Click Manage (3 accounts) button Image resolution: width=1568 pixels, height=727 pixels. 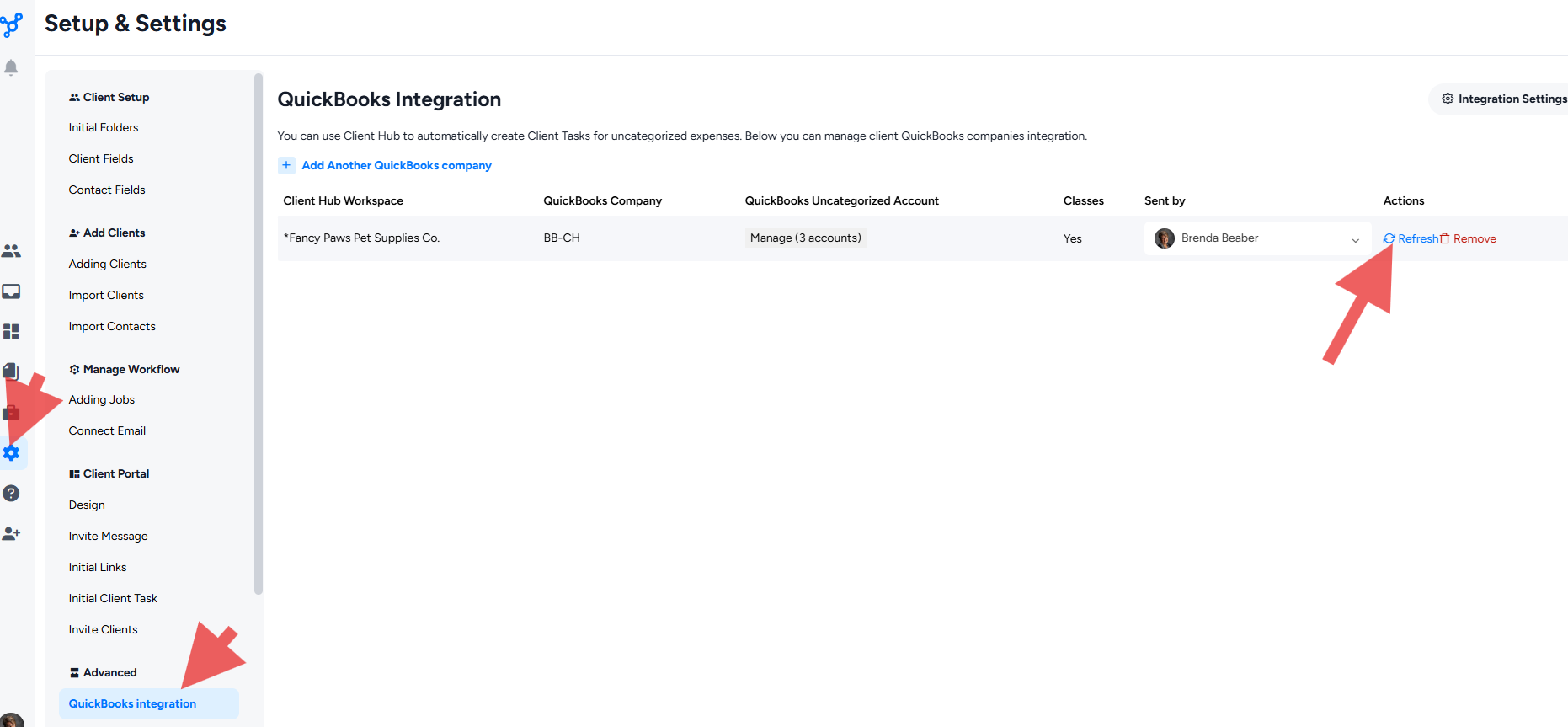(x=806, y=238)
